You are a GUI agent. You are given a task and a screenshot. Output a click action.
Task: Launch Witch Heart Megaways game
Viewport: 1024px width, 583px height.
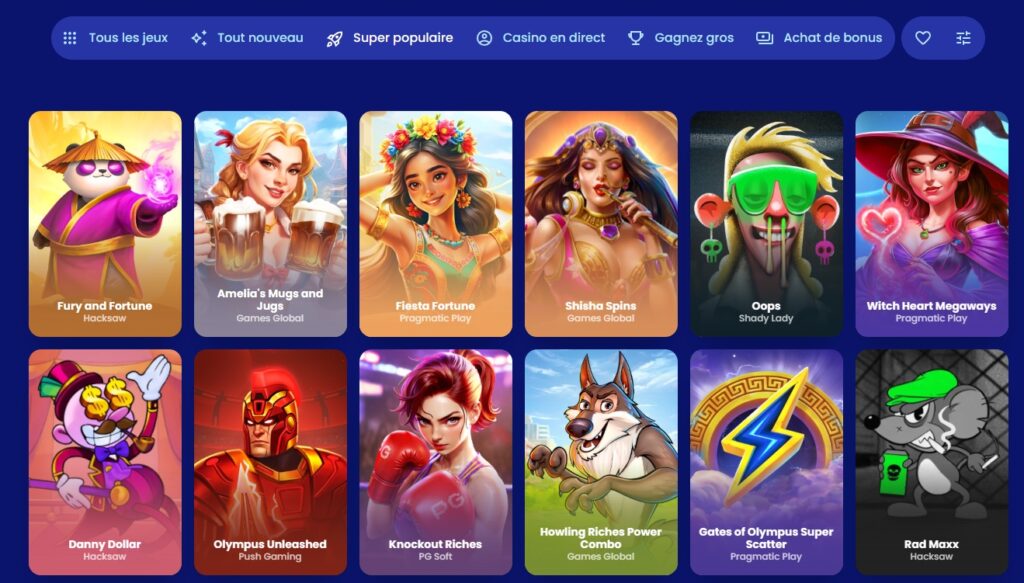931,224
